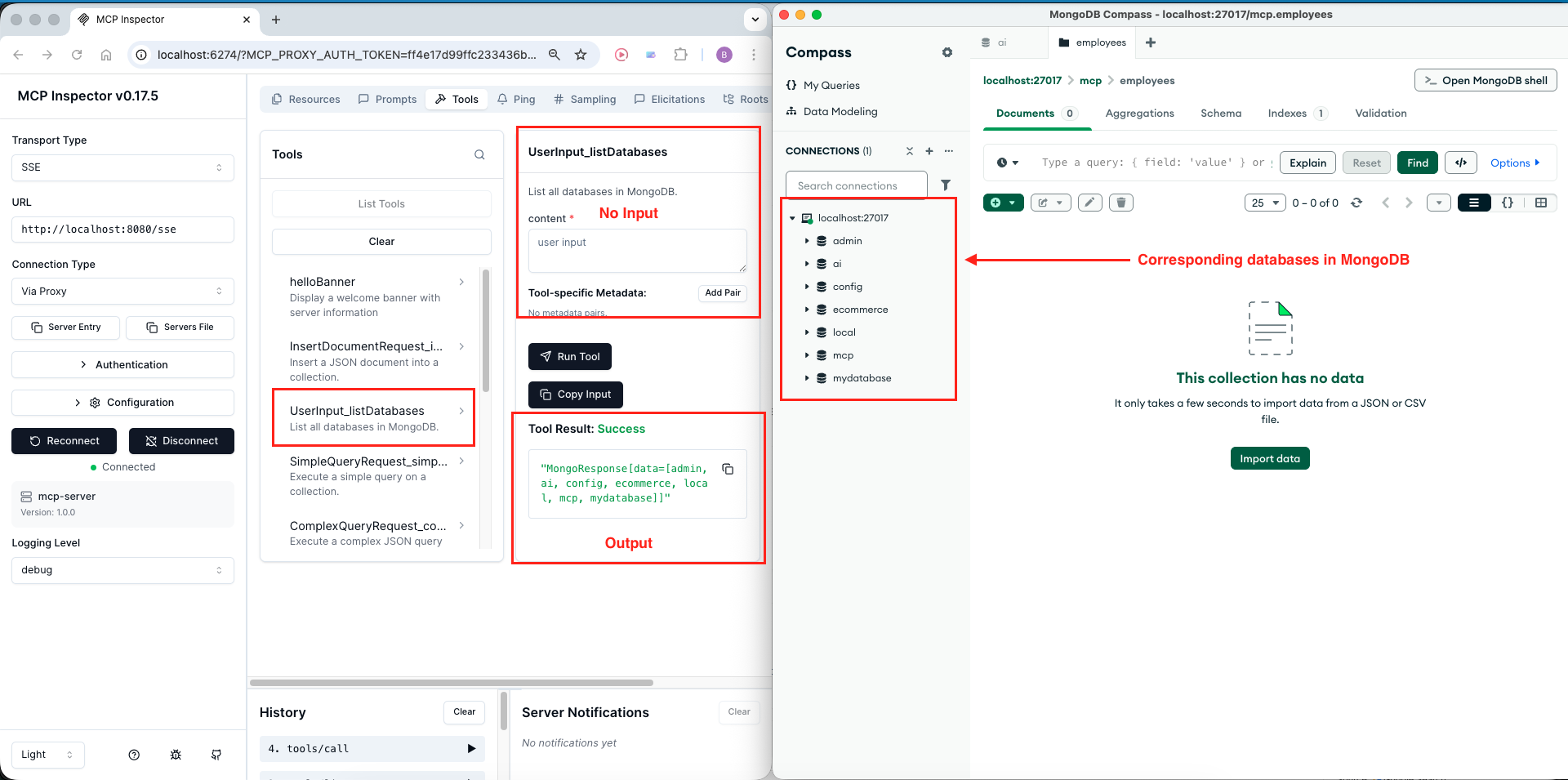Open the GitHub icon link in MCP Inspector

(216, 755)
